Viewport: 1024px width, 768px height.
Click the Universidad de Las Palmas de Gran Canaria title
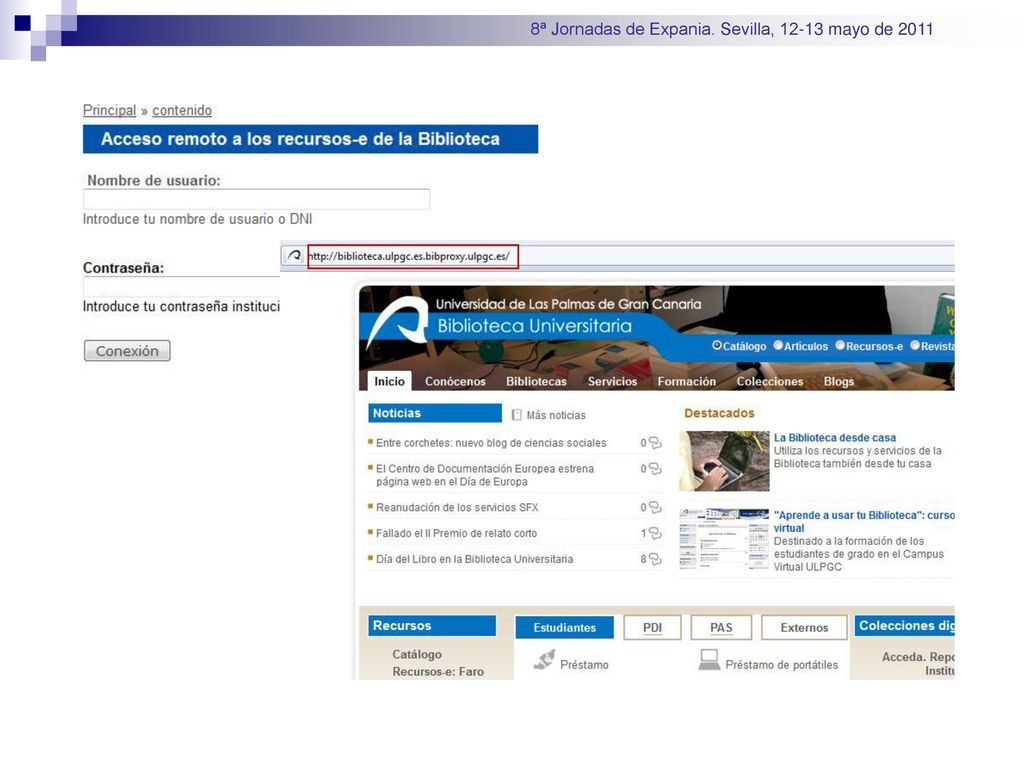[568, 304]
